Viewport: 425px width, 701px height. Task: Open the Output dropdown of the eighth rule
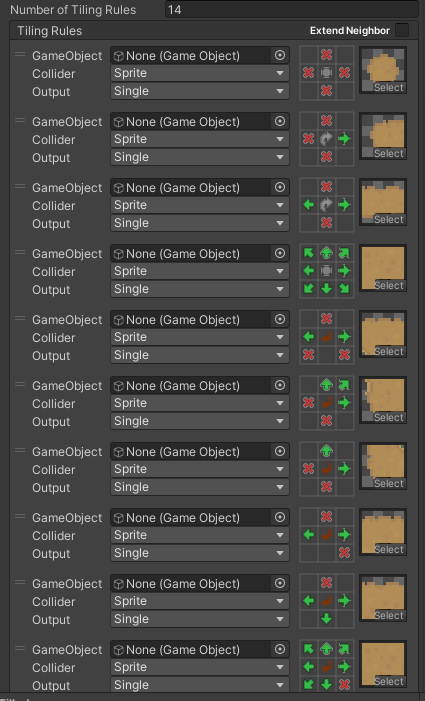(x=200, y=553)
